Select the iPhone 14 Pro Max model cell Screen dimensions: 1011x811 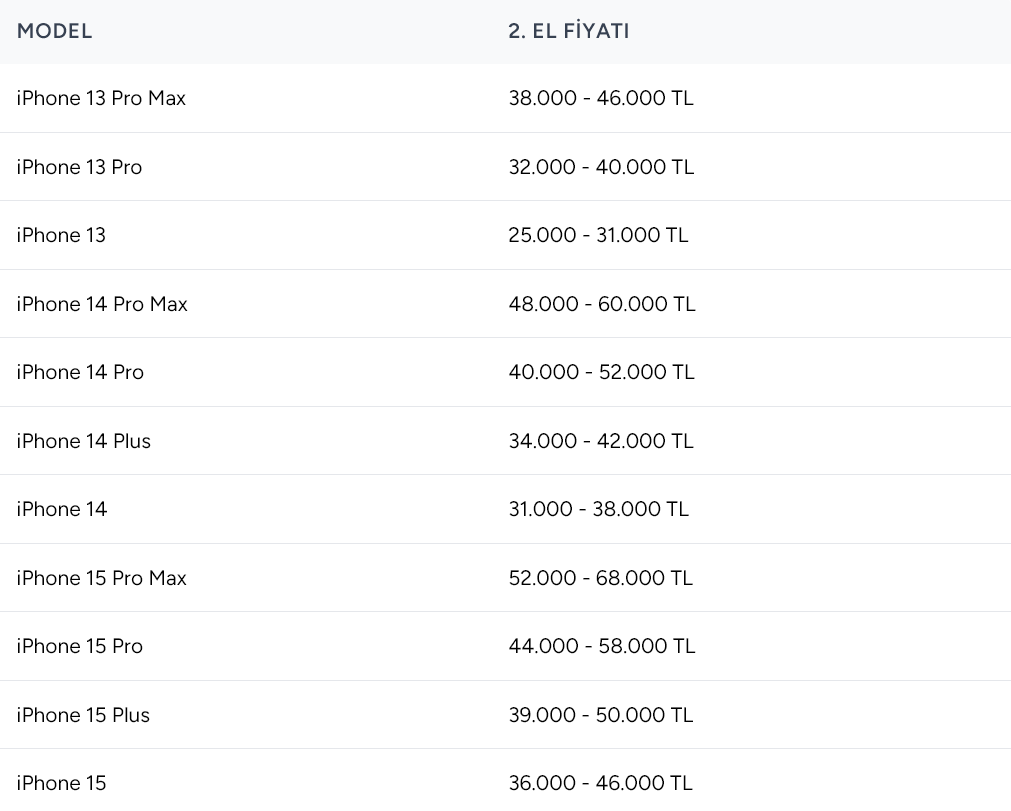(x=102, y=304)
